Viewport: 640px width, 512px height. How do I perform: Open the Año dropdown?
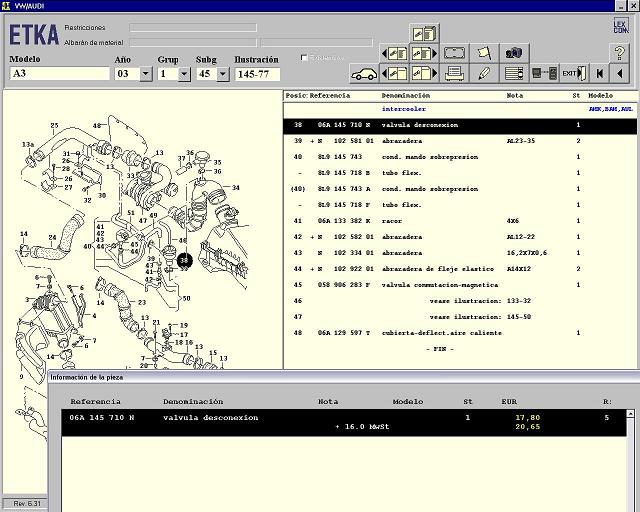tap(146, 74)
